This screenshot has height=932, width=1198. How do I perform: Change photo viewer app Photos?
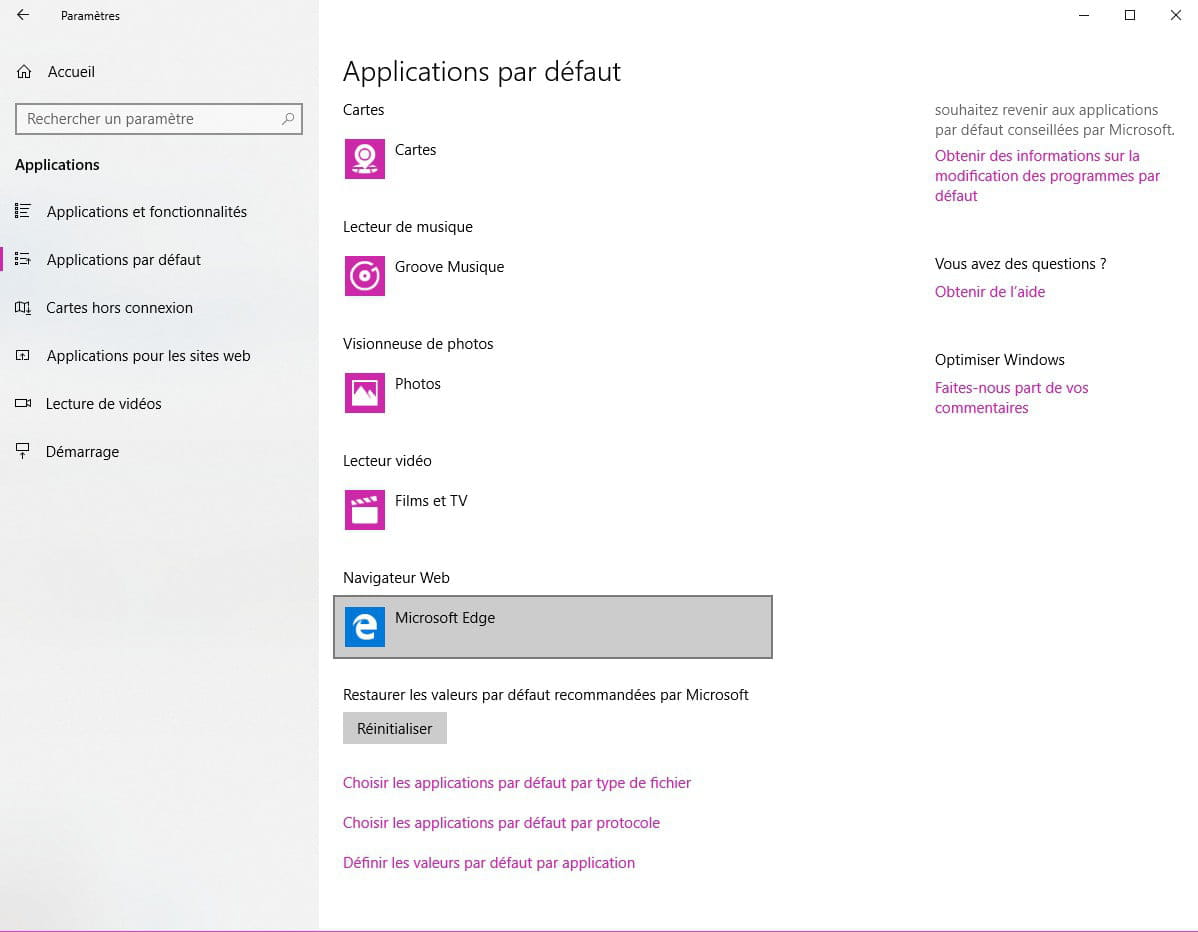click(552, 393)
